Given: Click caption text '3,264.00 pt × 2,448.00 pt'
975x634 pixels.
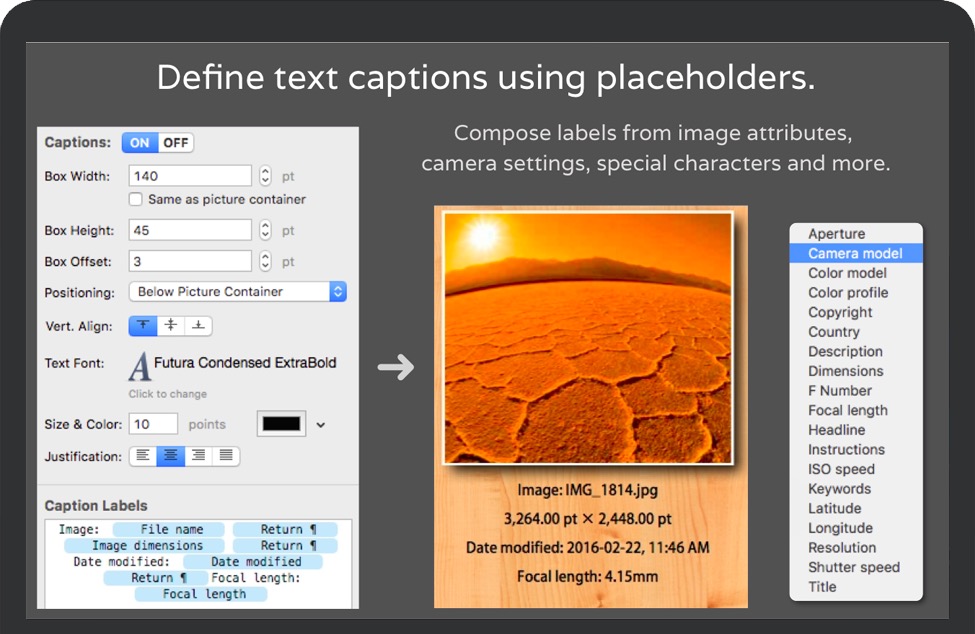Looking at the screenshot, I should (x=588, y=519).
